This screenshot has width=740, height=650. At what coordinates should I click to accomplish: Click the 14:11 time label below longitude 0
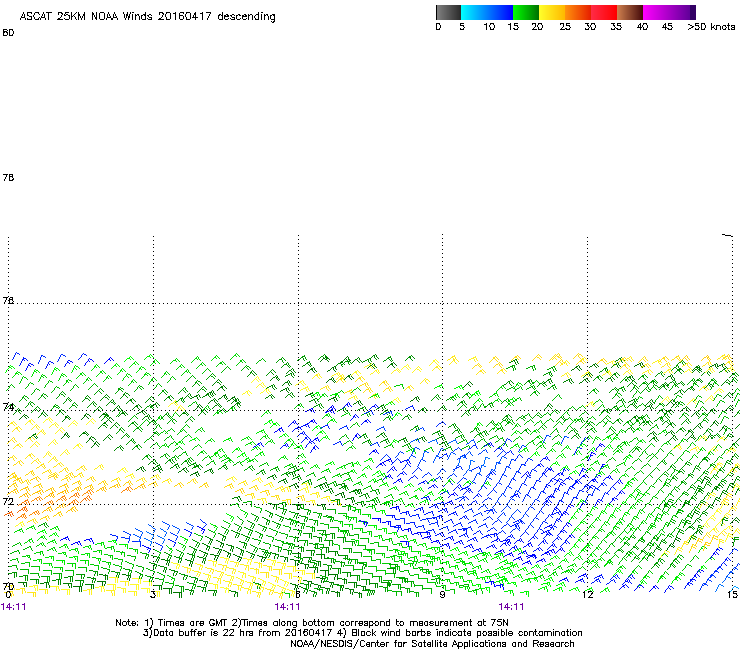point(14,607)
